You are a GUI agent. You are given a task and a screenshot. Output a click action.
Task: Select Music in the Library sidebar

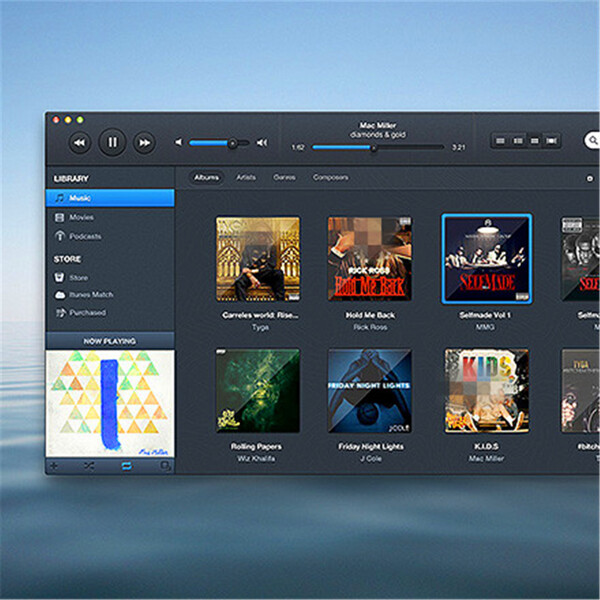point(110,198)
